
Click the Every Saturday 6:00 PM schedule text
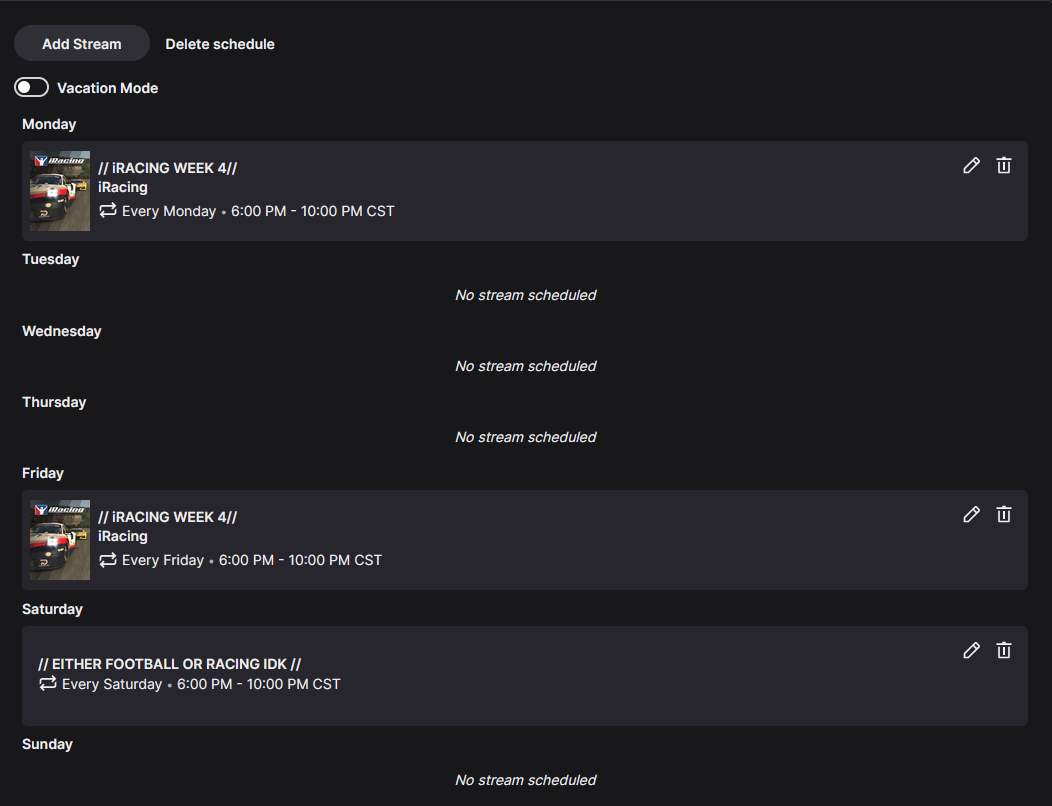pos(201,684)
